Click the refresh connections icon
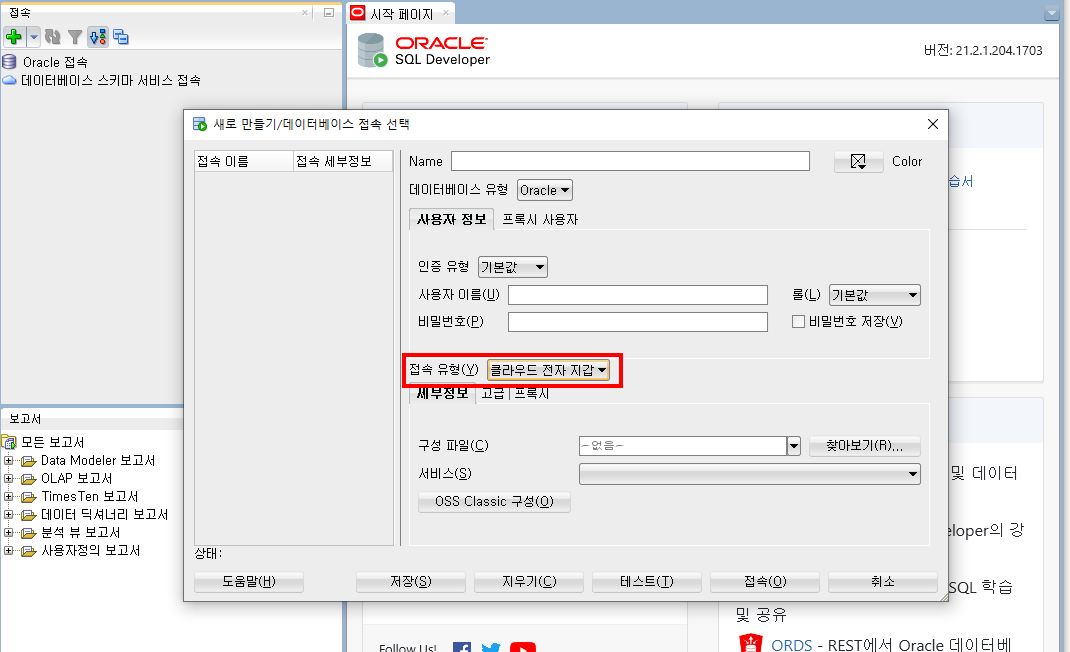The image size is (1070, 652). click(x=53, y=37)
